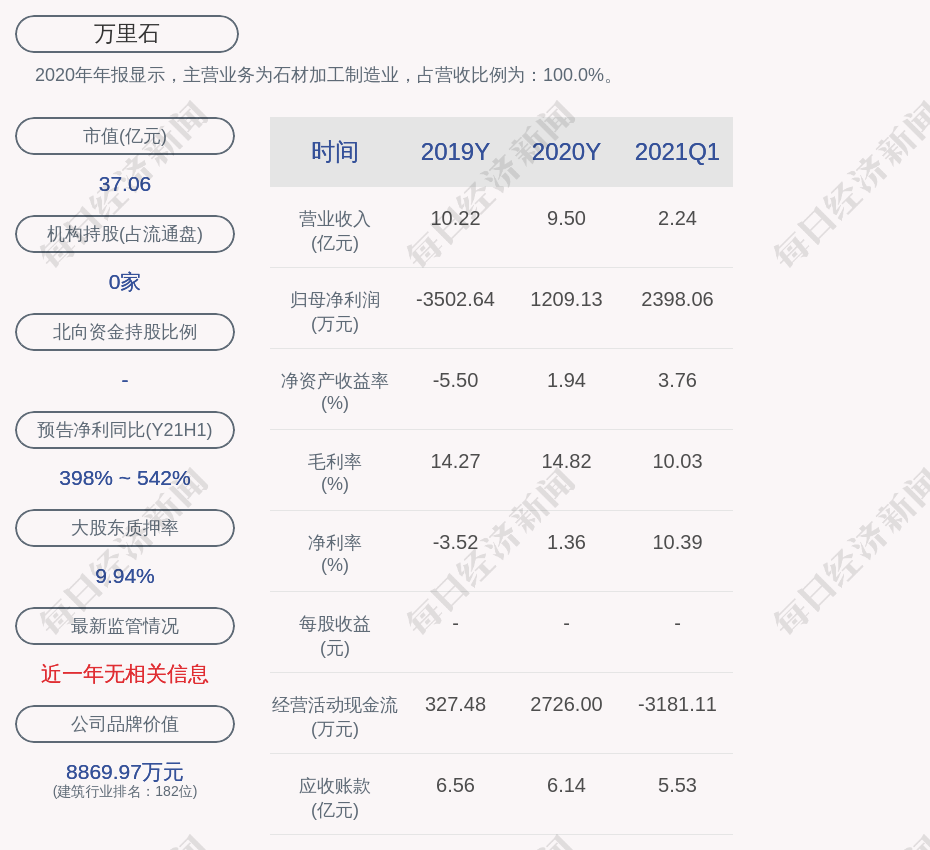Screen dimensions: 930x850
Task: Select the market value 37.06
Action: point(125,184)
